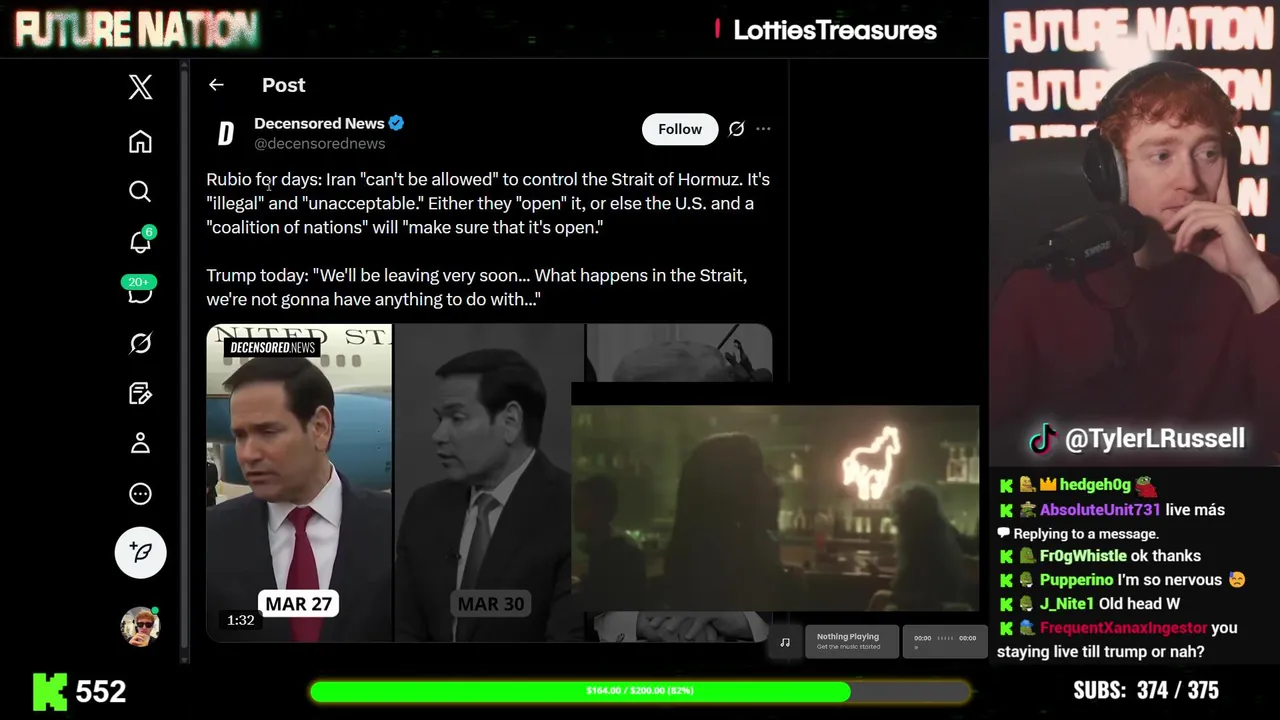Click the Kick logo by 552 viewers
Image resolution: width=1280 pixels, height=720 pixels.
click(x=50, y=691)
